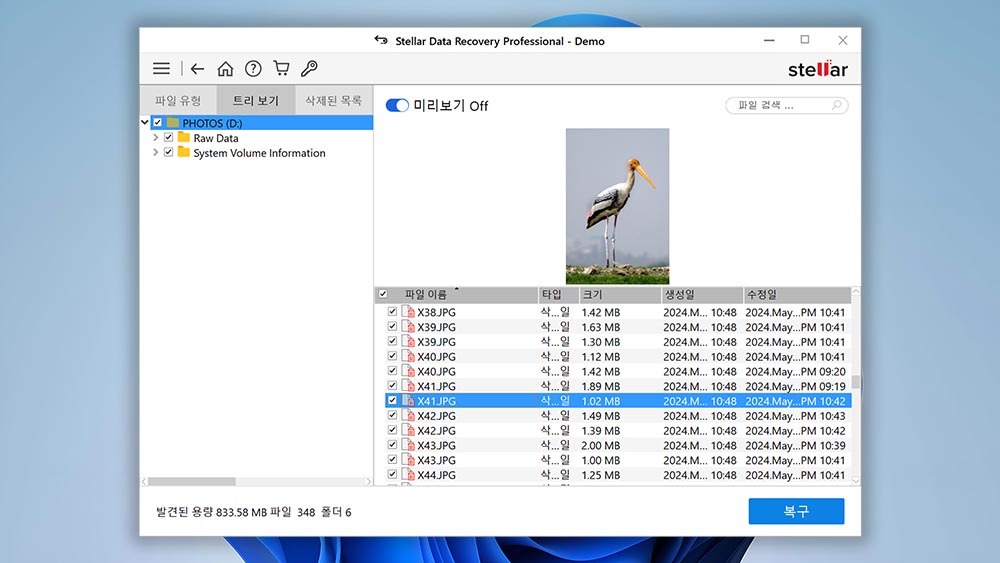
Task: Click the Raw Data folder icon
Action: [184, 137]
